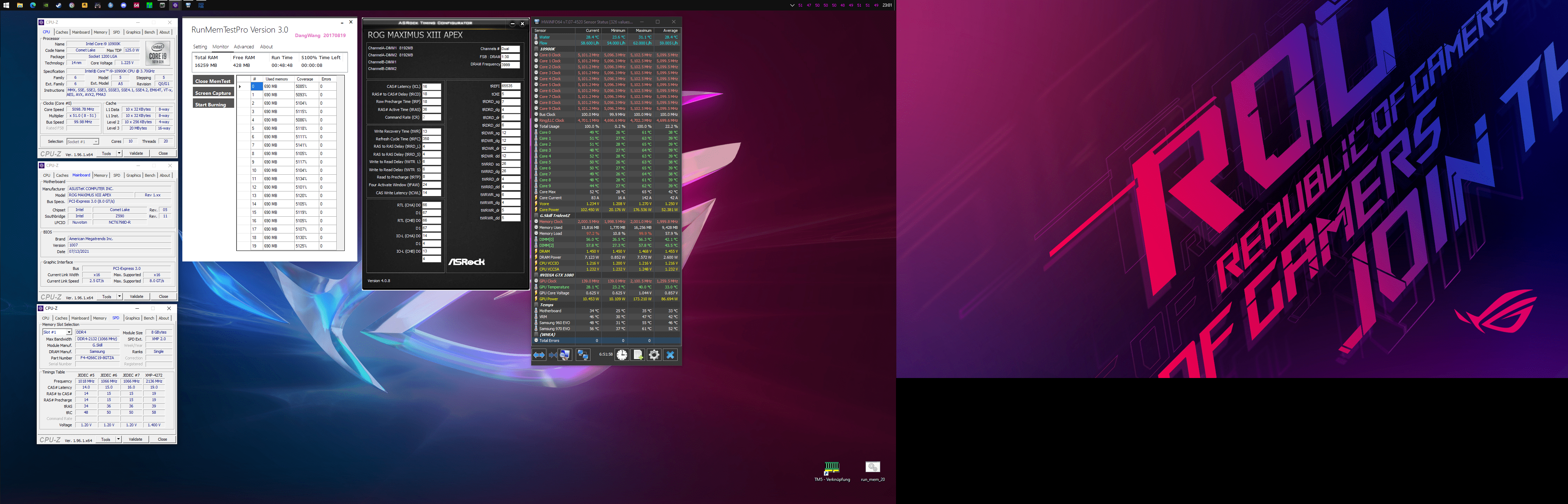Screen dimensions: 1568x504
Task: Click HWiNFO network remote monitors icon
Action: pyautogui.click(x=583, y=355)
